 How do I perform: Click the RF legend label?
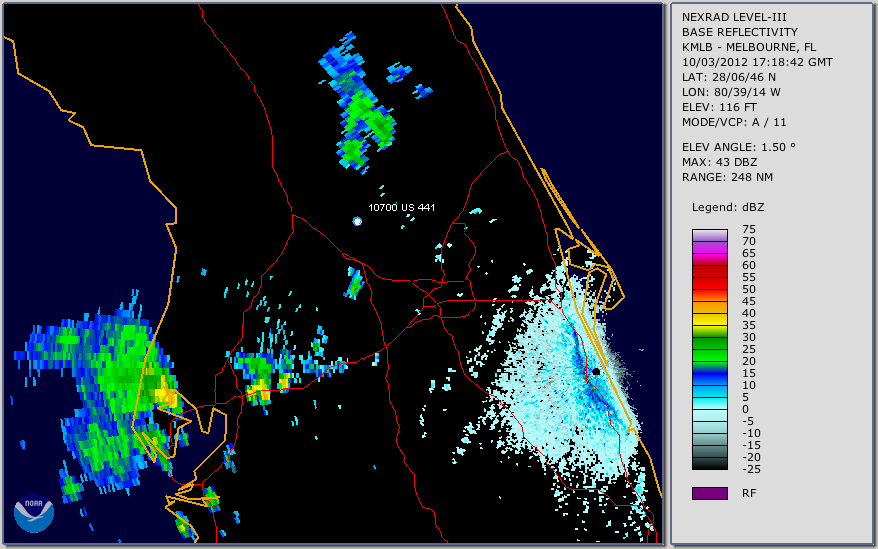tap(749, 493)
